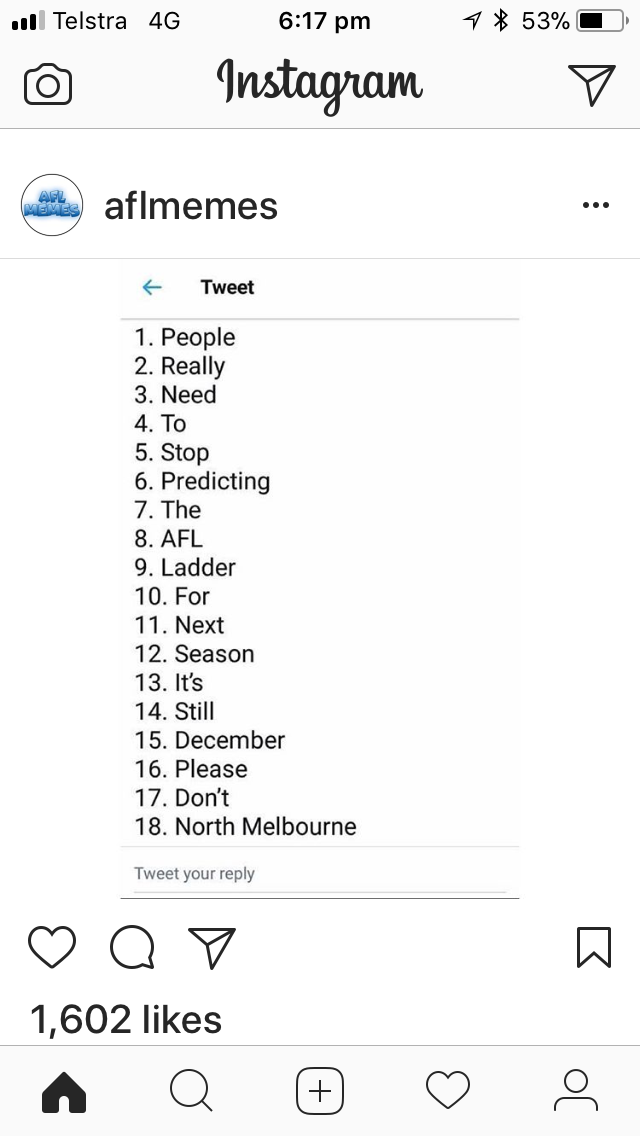Tap the back arrow in the Tweet image
The image size is (640, 1136).
[151, 288]
